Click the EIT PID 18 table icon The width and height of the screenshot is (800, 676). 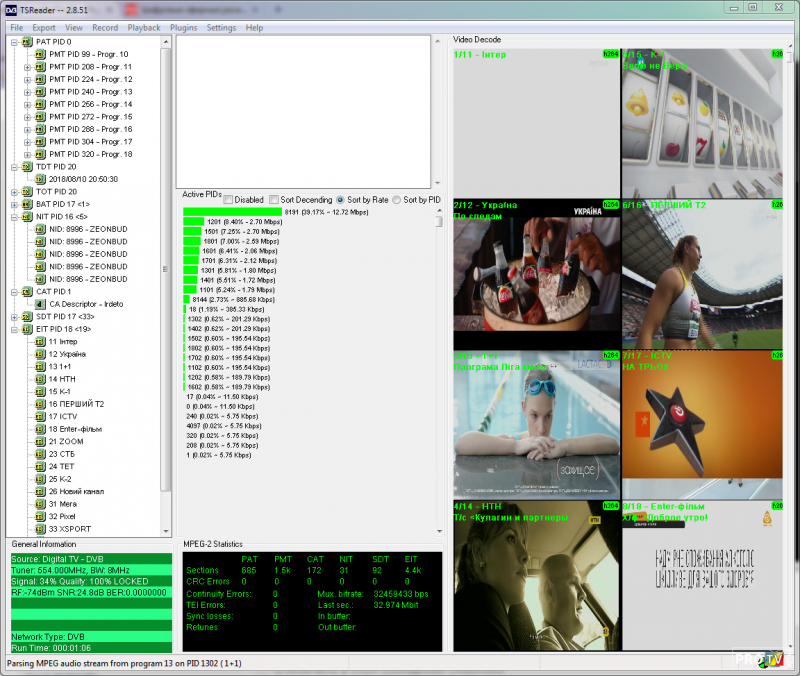point(27,329)
